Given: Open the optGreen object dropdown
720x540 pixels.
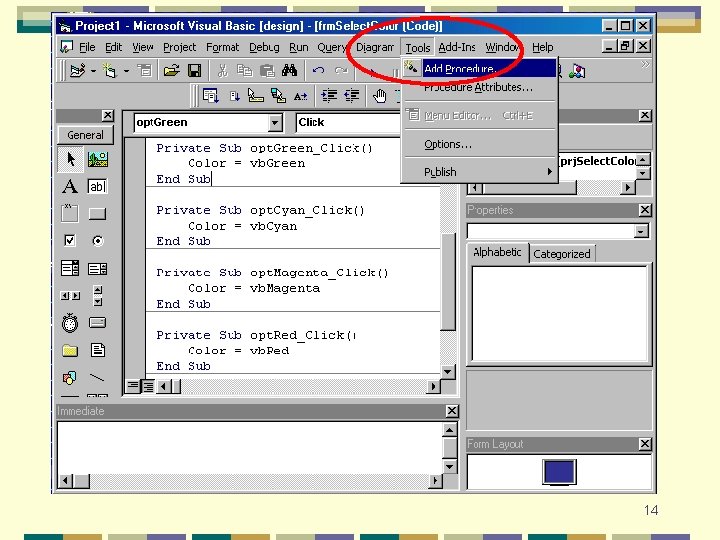Looking at the screenshot, I should [275, 123].
